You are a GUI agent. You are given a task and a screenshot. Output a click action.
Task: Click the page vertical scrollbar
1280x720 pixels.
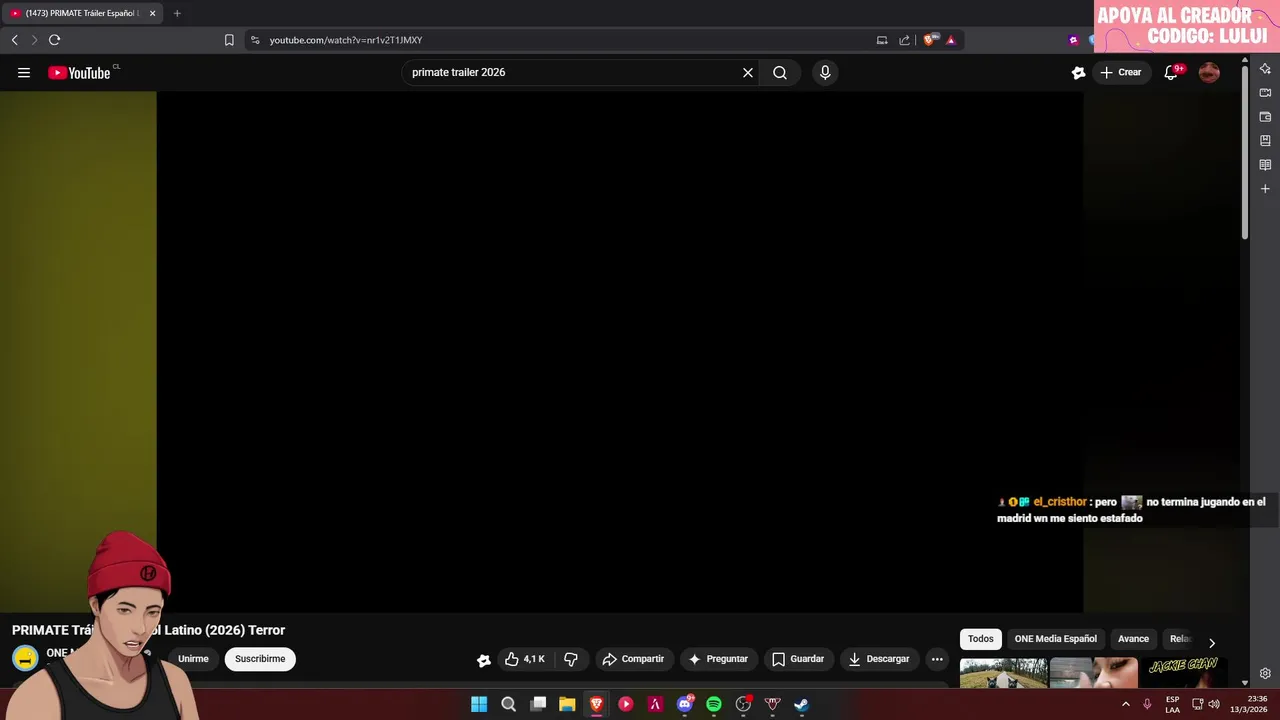[1245, 150]
